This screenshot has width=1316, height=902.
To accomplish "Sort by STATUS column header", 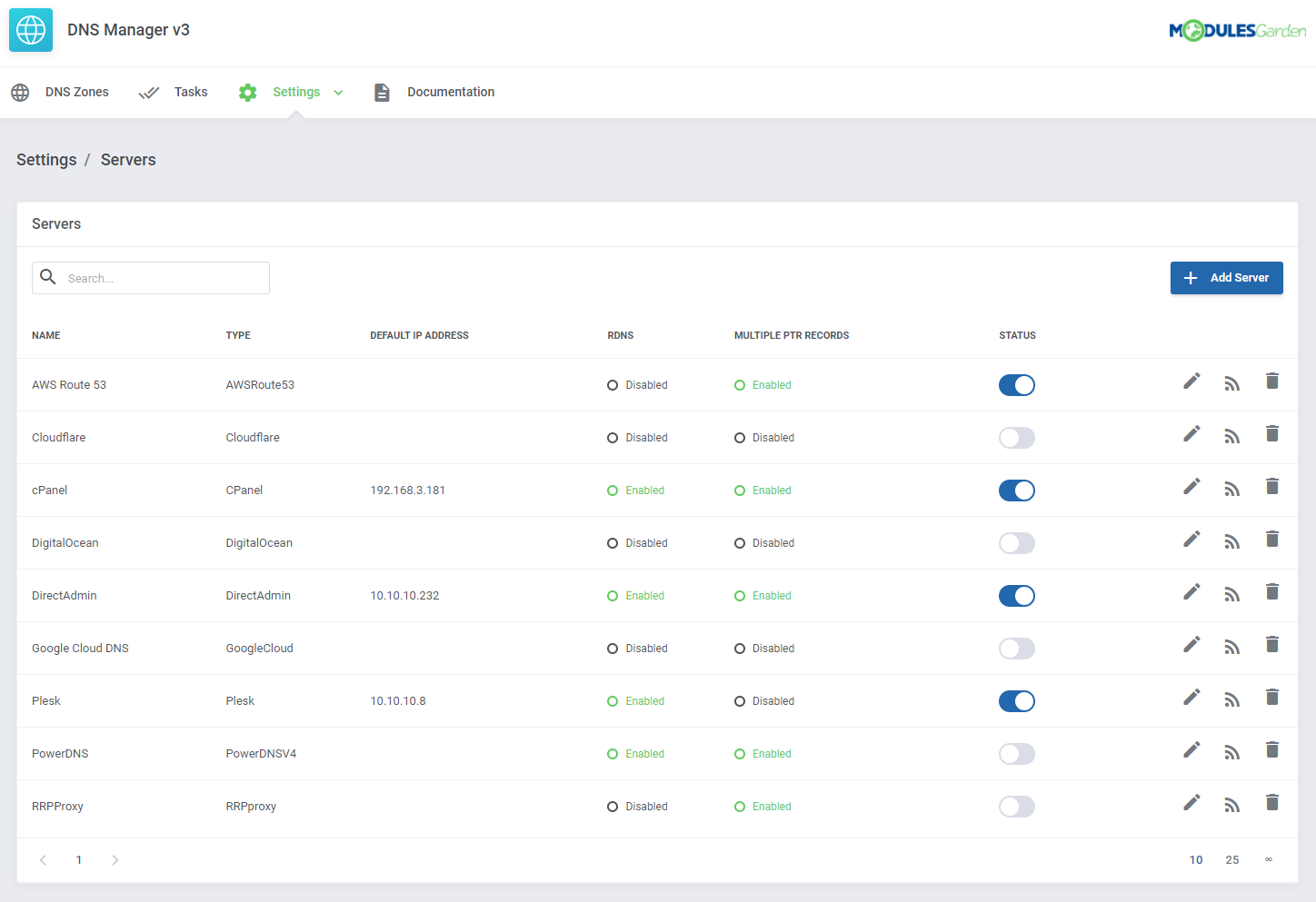I will (x=1017, y=336).
